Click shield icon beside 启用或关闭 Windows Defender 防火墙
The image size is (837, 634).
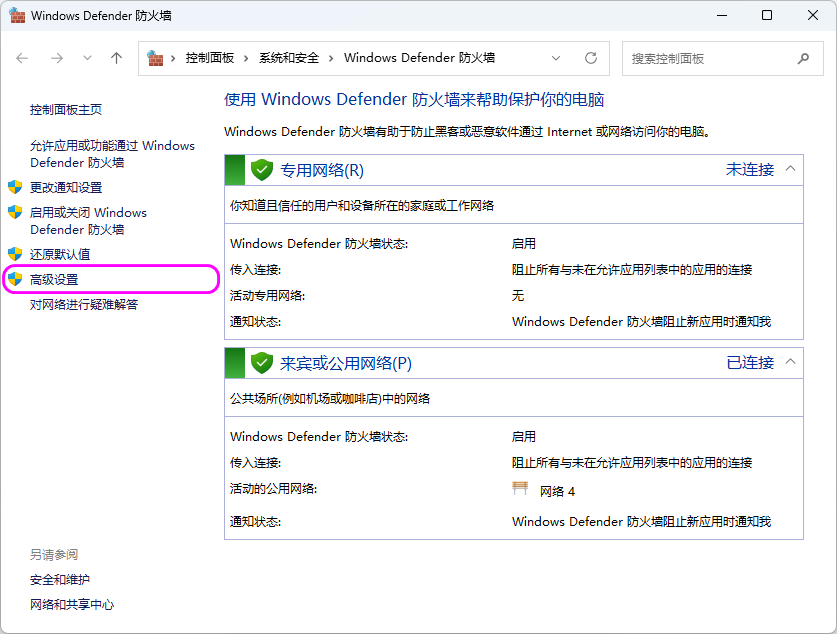pos(15,212)
